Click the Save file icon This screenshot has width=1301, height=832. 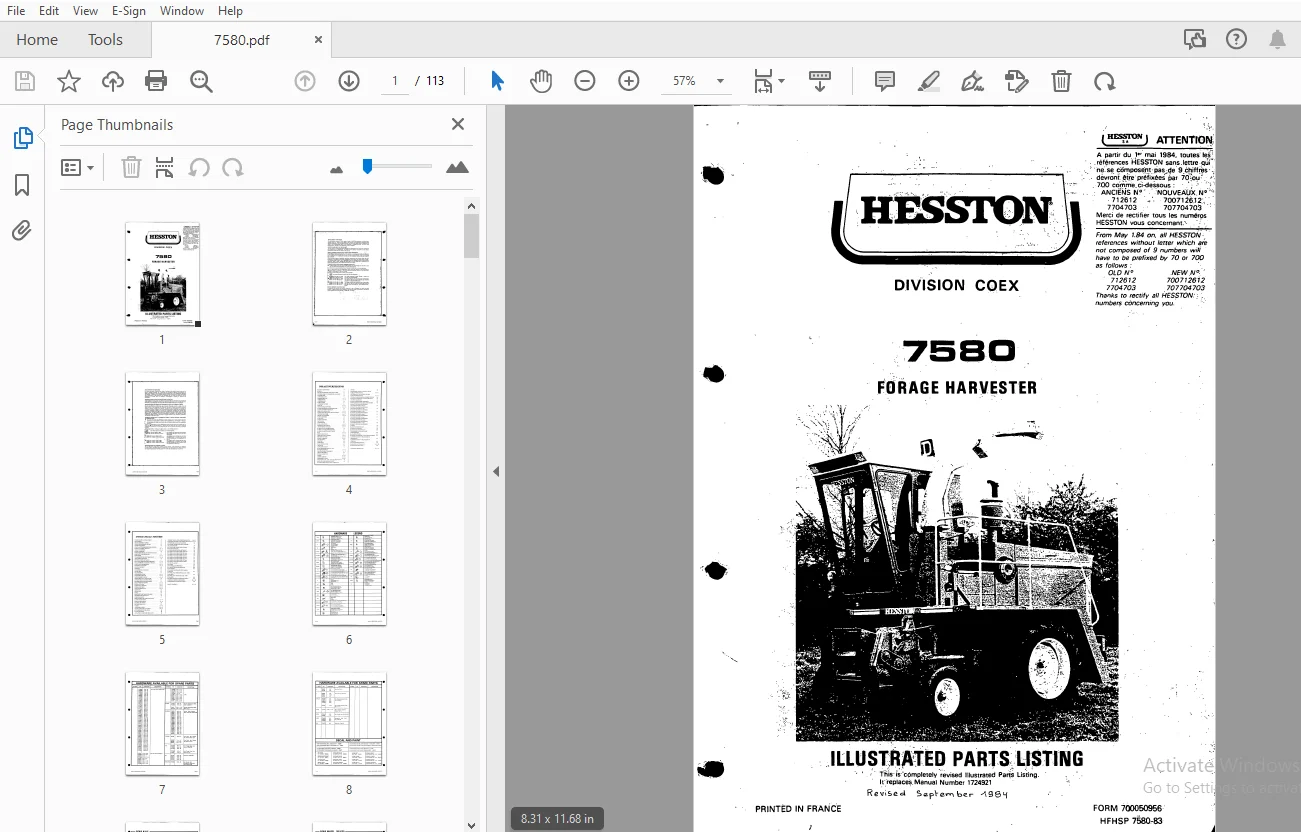click(25, 81)
